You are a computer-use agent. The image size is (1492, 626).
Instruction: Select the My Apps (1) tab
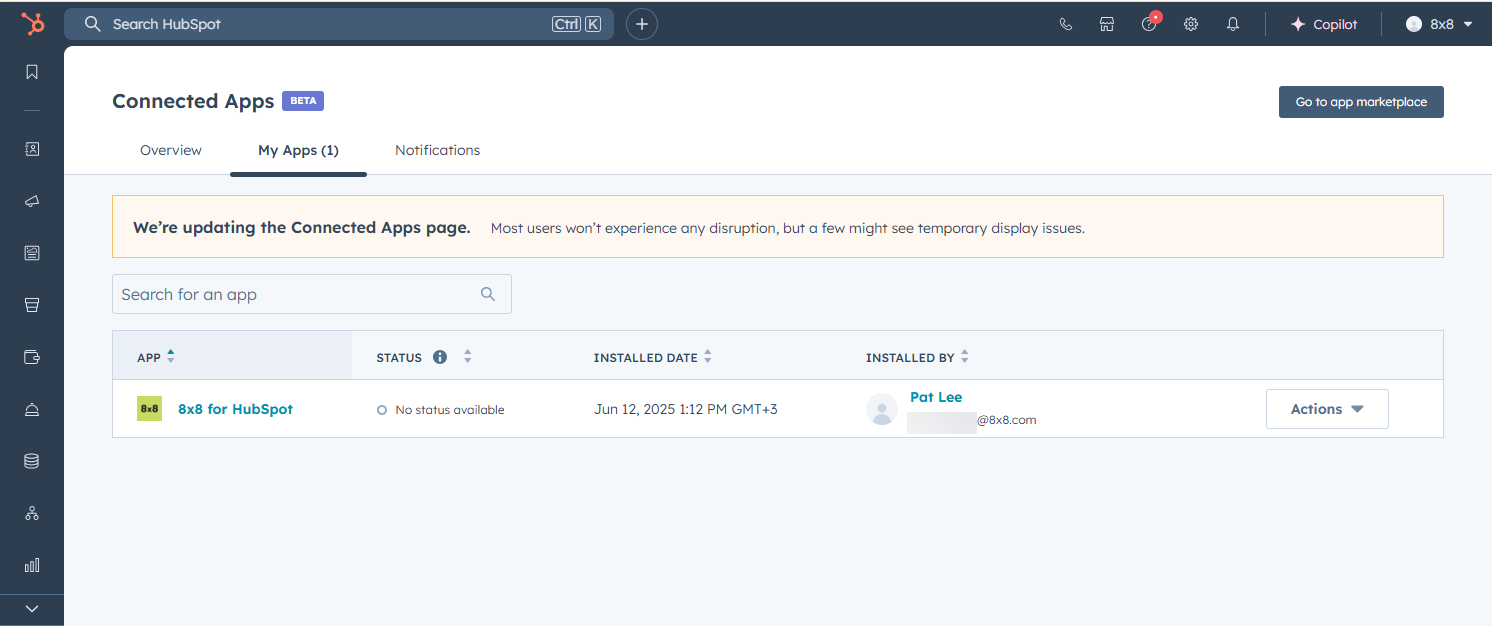tap(298, 150)
